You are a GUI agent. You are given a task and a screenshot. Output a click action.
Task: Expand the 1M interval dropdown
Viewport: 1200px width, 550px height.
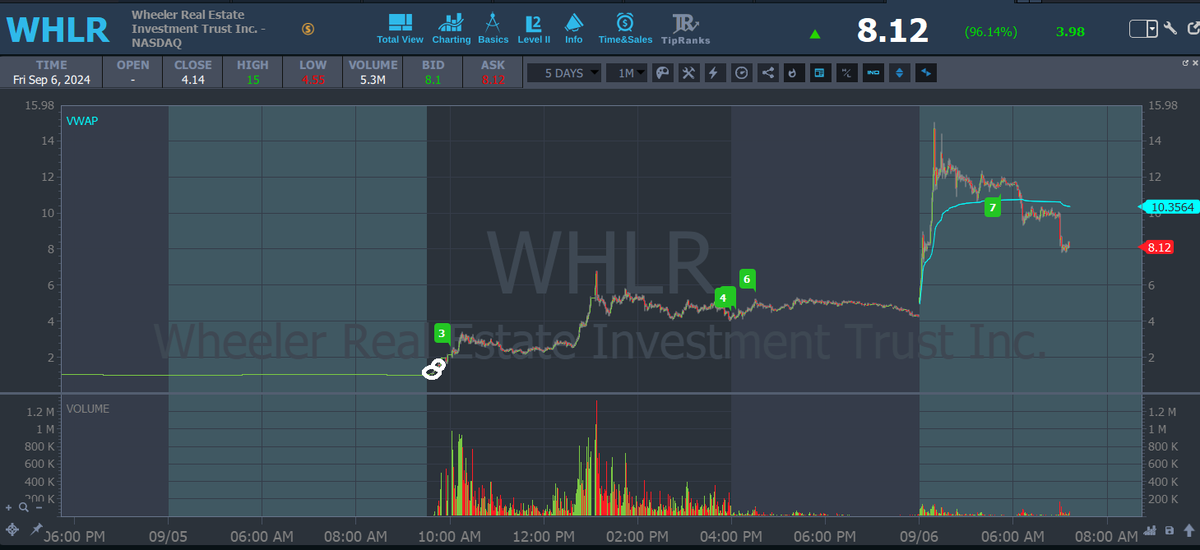click(x=628, y=72)
